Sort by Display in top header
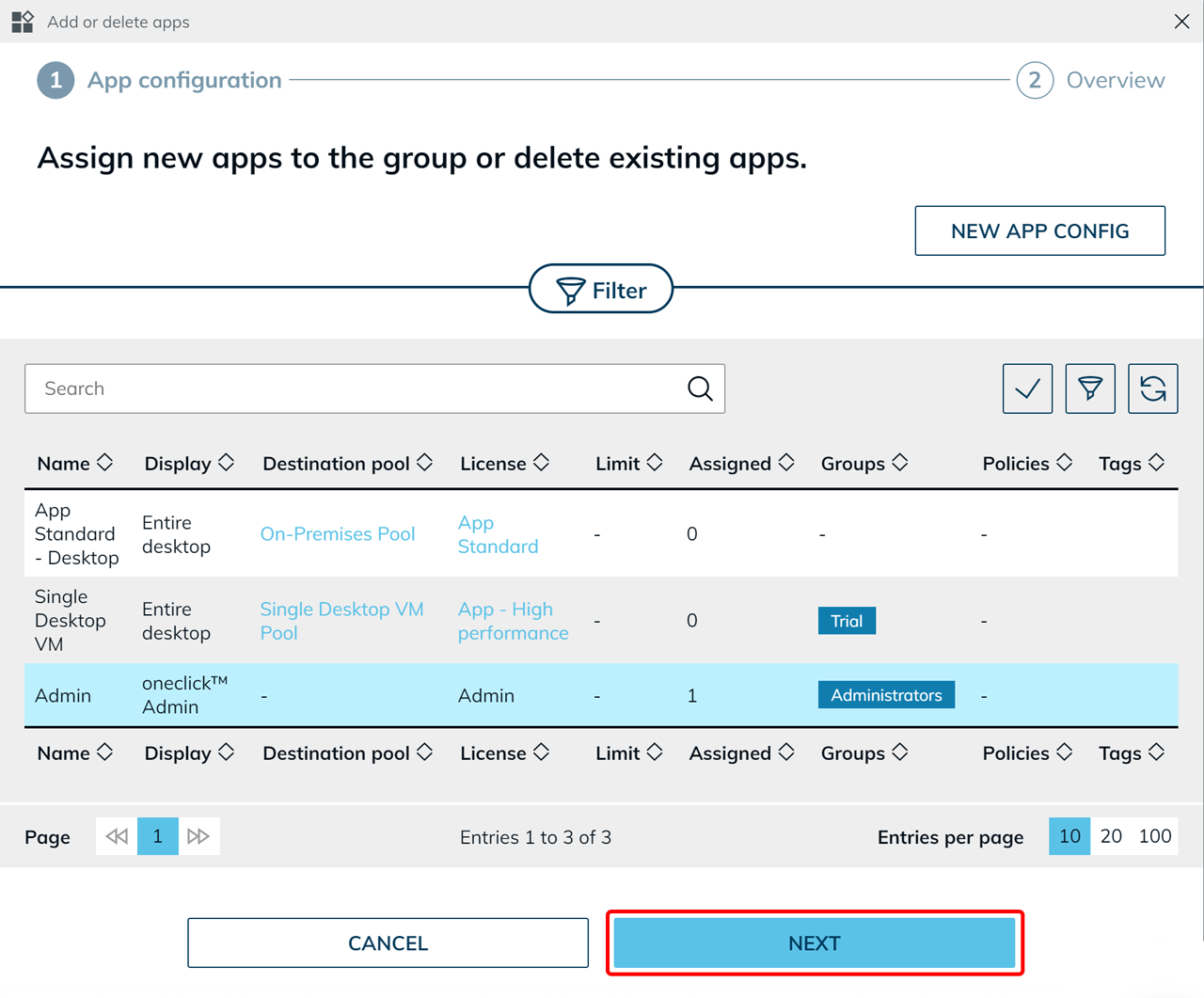The height and width of the screenshot is (998, 1204). pyautogui.click(x=189, y=463)
